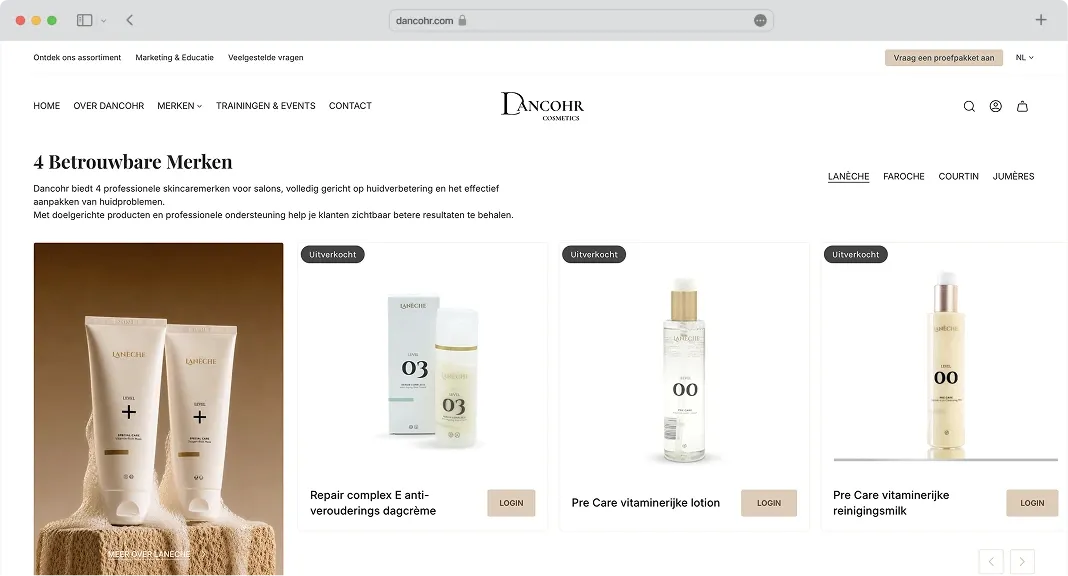The height and width of the screenshot is (576, 1068).
Task: Select the Lanèche brand tab
Action: [x=849, y=176]
